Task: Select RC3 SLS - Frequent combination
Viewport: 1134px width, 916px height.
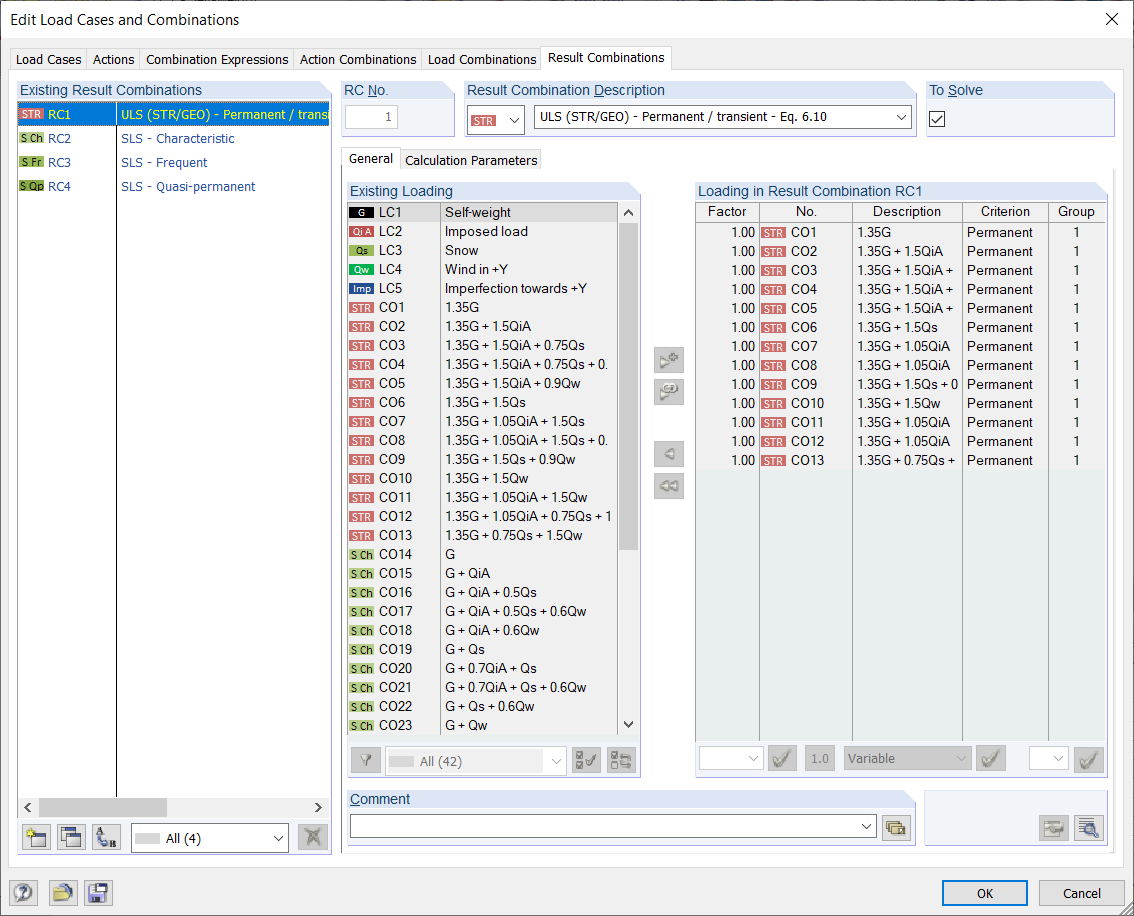Action: coord(174,162)
